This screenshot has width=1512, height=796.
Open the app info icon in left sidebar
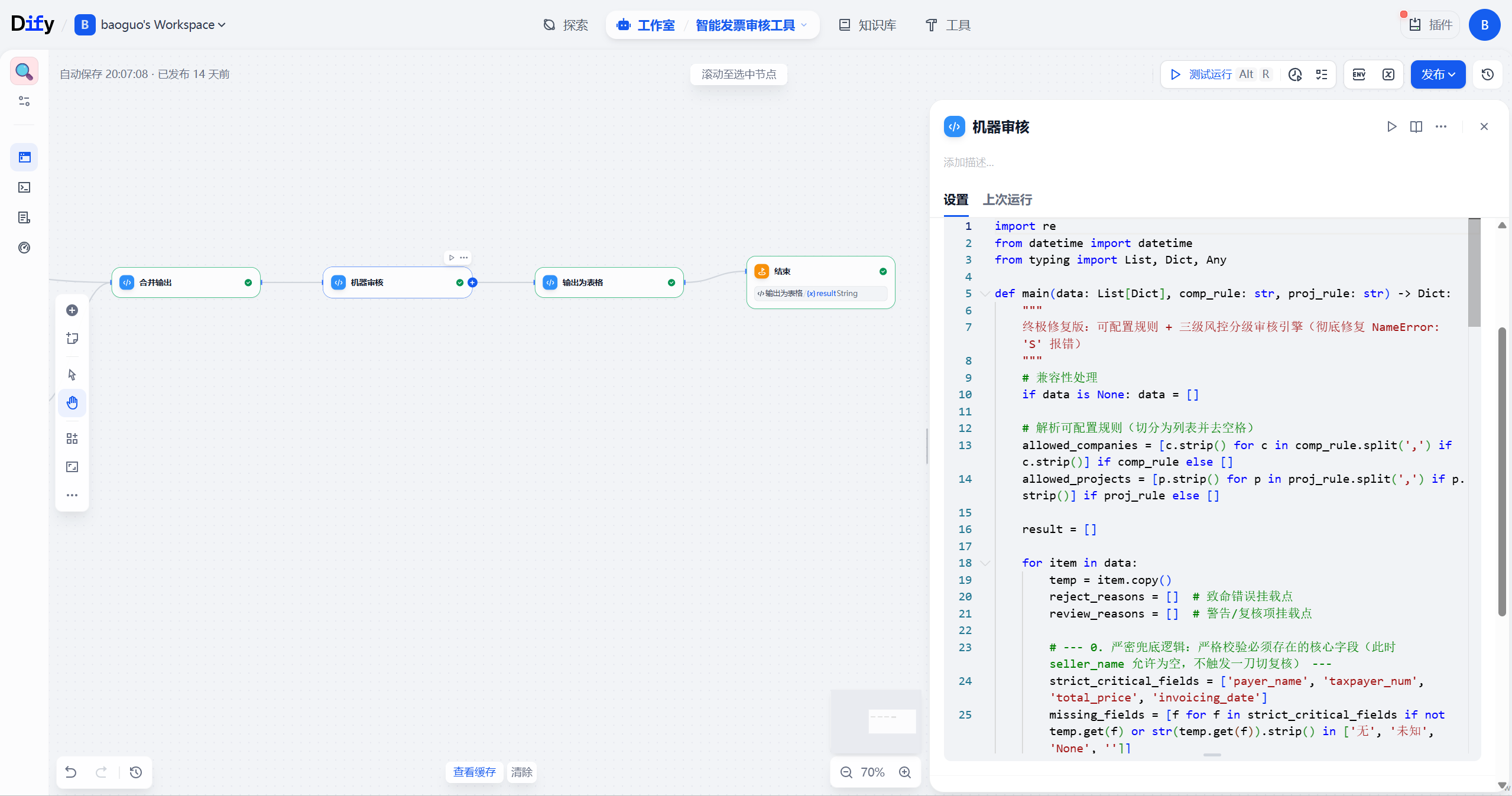pos(24,72)
